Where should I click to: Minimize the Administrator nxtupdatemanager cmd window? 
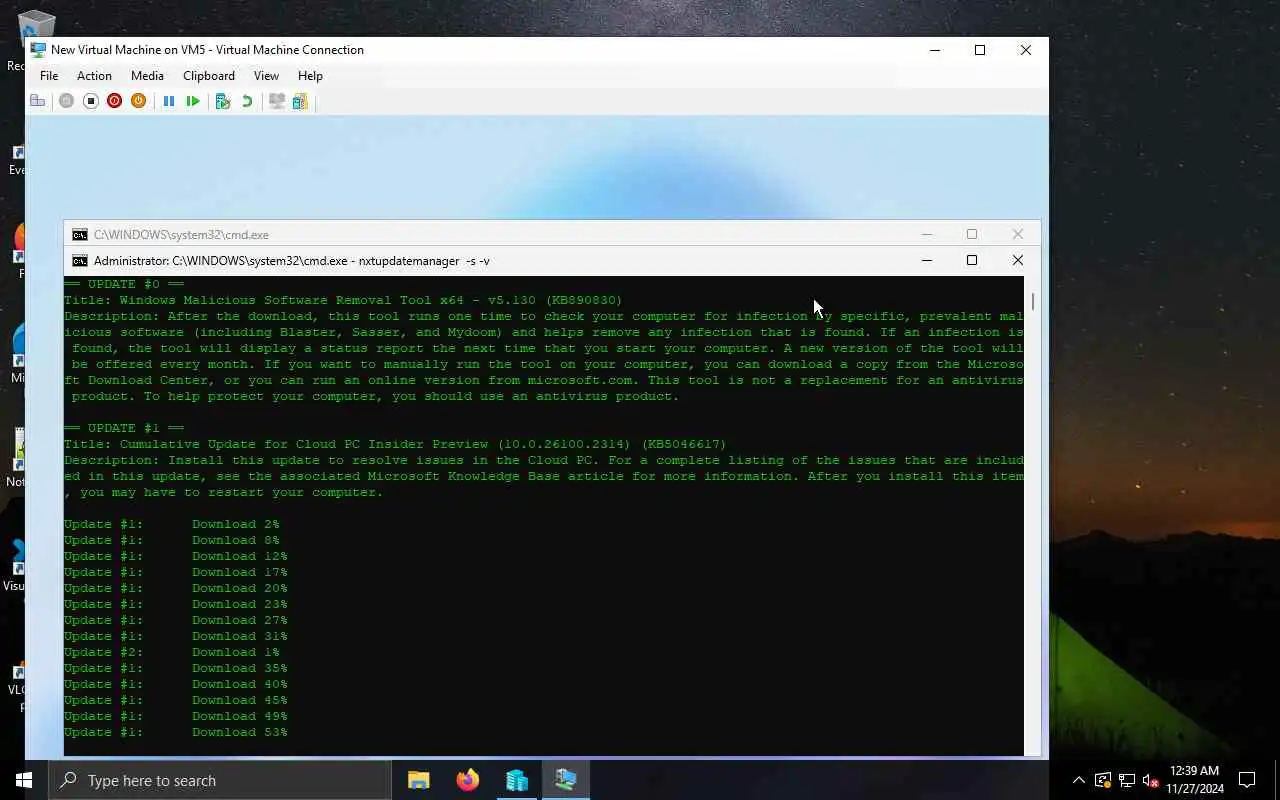pyautogui.click(x=927, y=260)
